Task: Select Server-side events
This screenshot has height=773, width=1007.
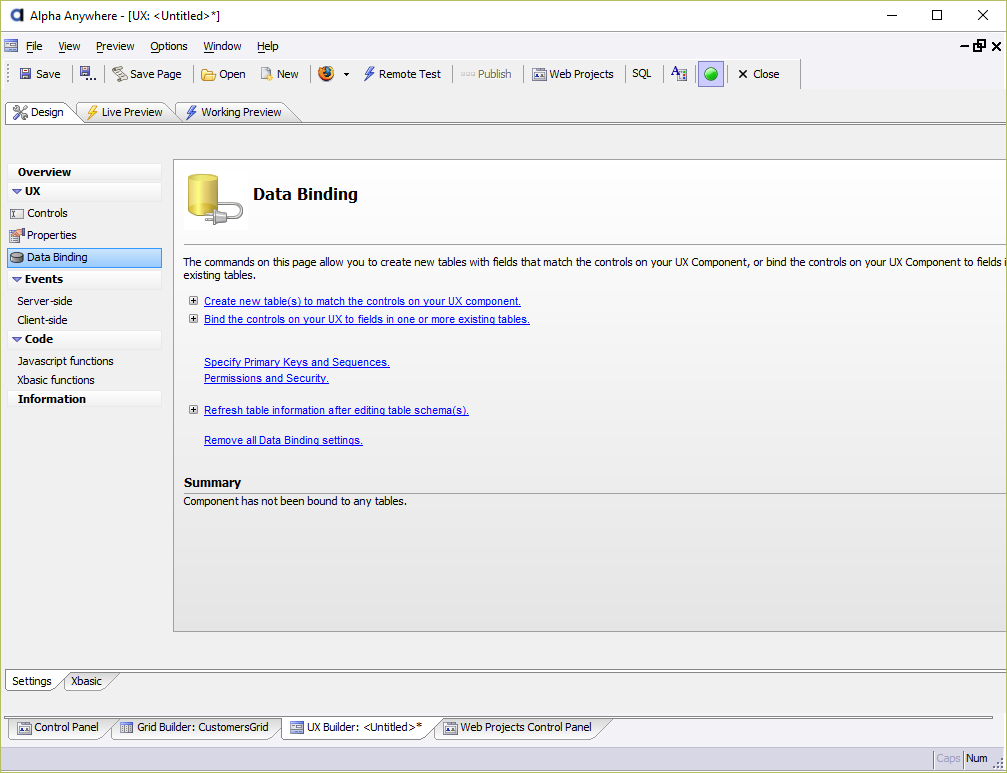Action: click(x=44, y=301)
